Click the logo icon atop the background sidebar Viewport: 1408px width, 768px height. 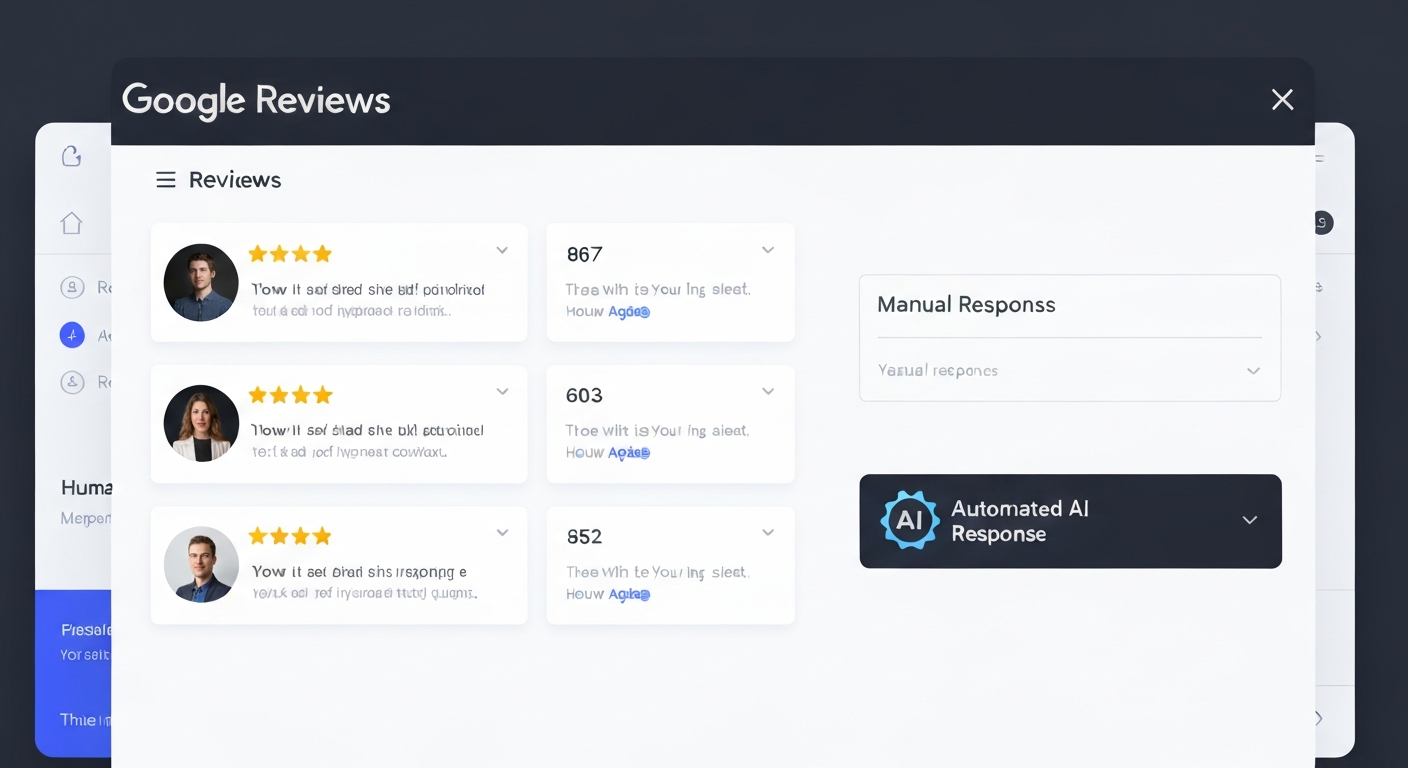(71, 156)
